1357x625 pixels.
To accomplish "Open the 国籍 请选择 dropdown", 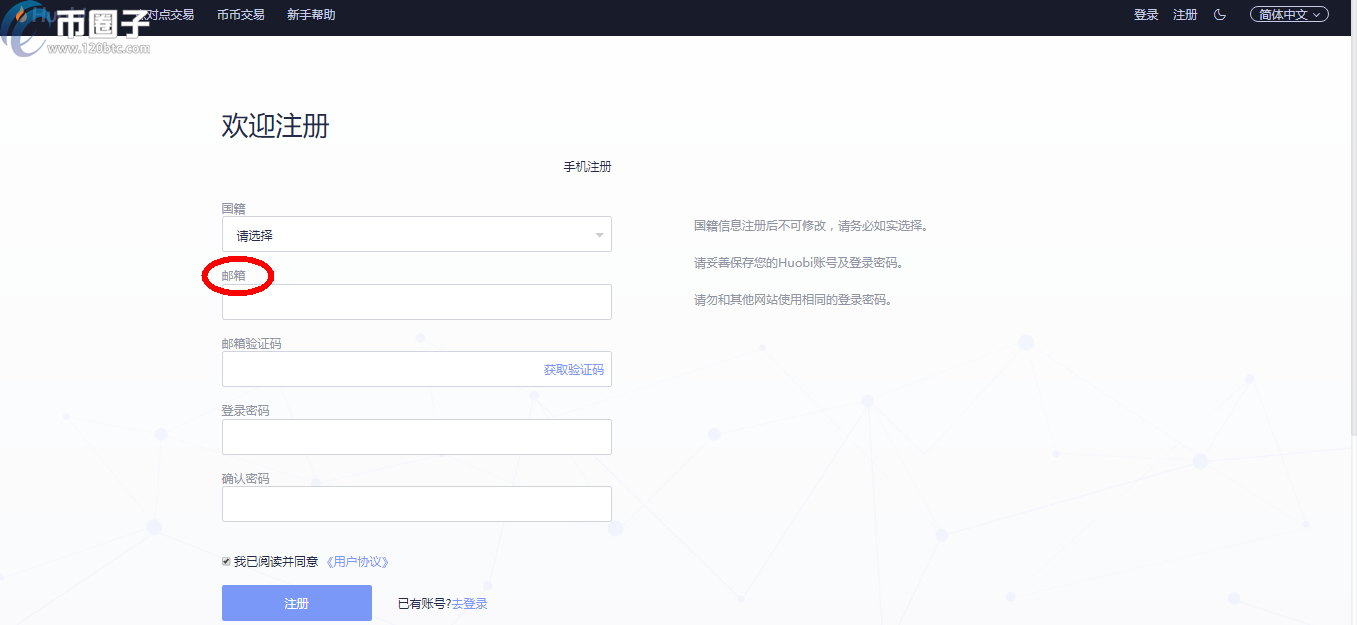I will tap(416, 234).
